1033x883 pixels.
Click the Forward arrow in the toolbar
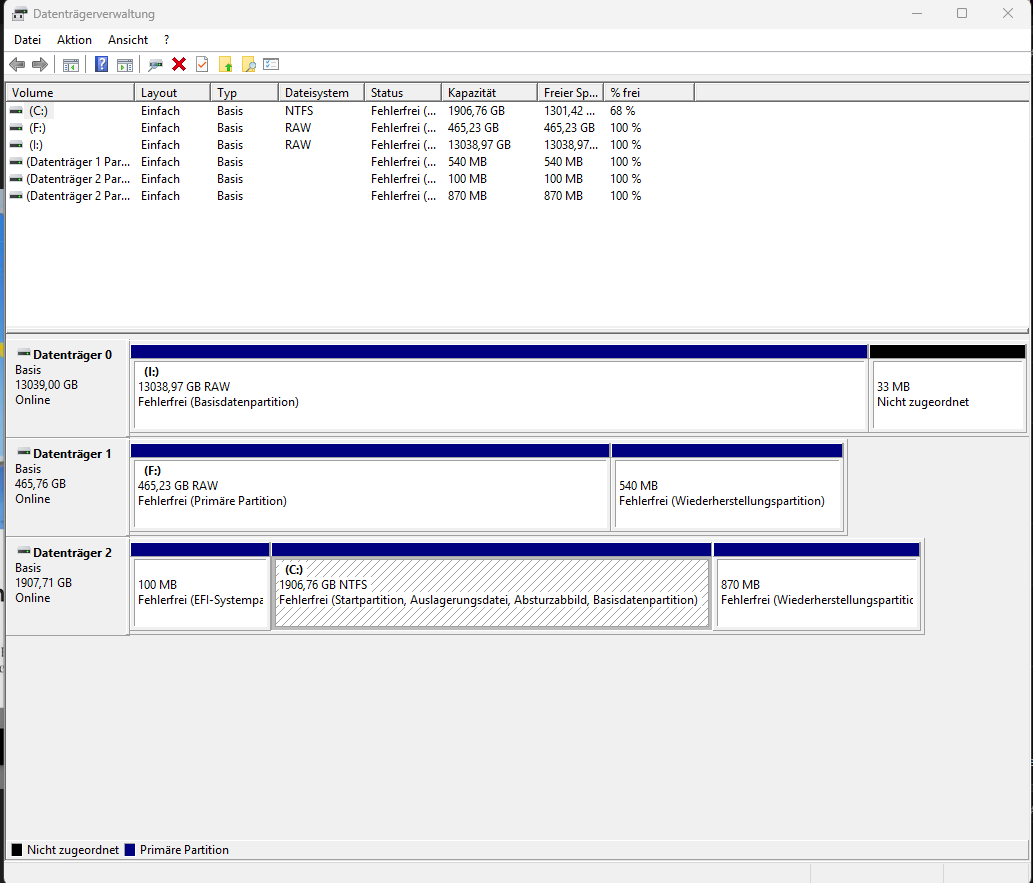(x=40, y=65)
